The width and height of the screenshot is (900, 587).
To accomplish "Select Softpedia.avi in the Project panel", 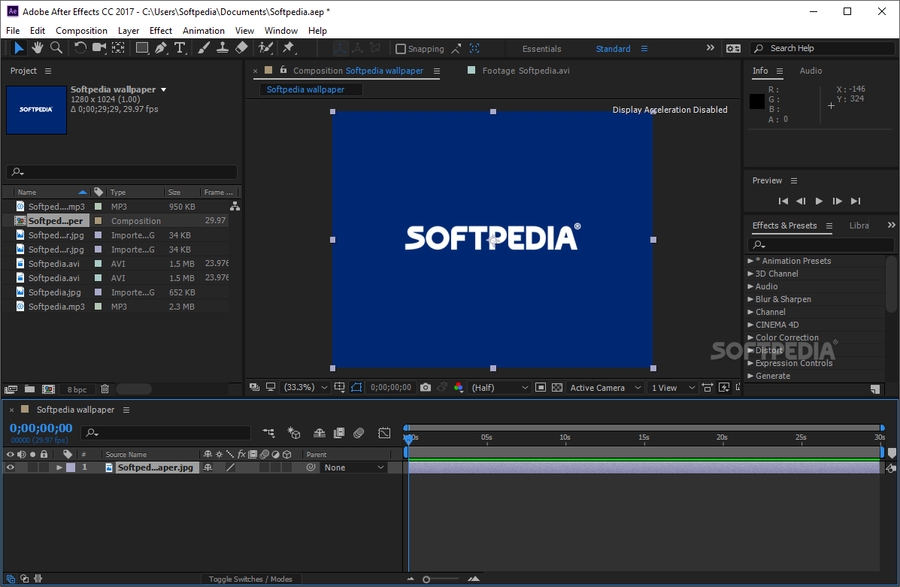I will point(53,264).
